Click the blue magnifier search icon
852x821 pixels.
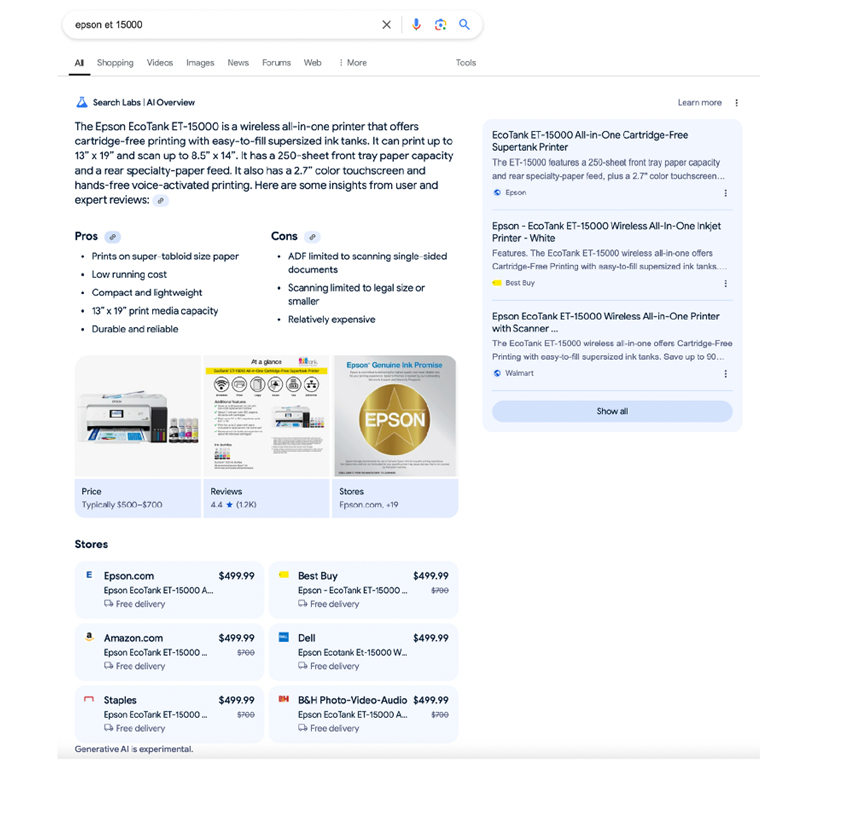[x=464, y=25]
